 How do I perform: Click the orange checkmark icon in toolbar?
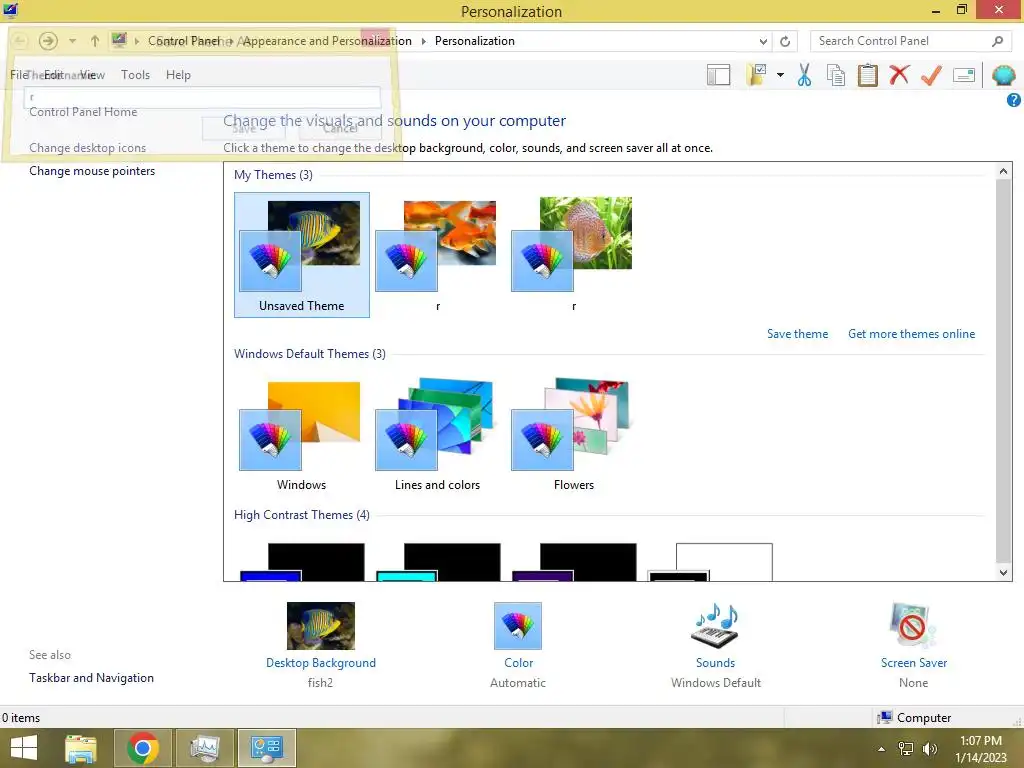931,75
